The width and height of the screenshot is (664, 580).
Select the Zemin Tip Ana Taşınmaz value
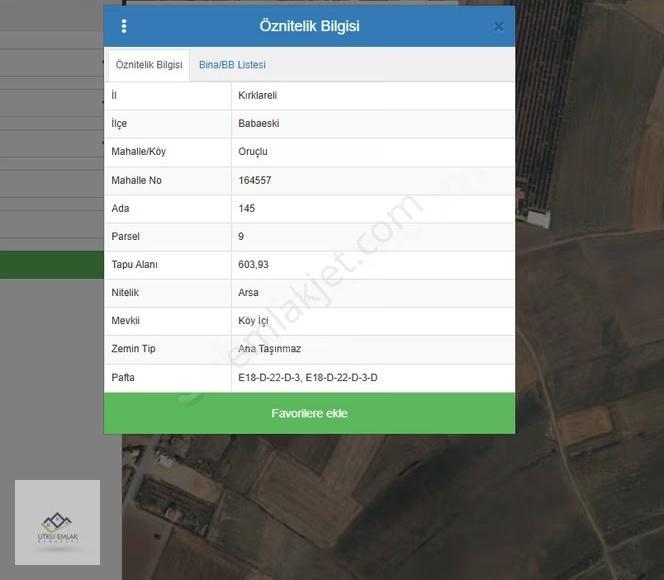point(270,349)
